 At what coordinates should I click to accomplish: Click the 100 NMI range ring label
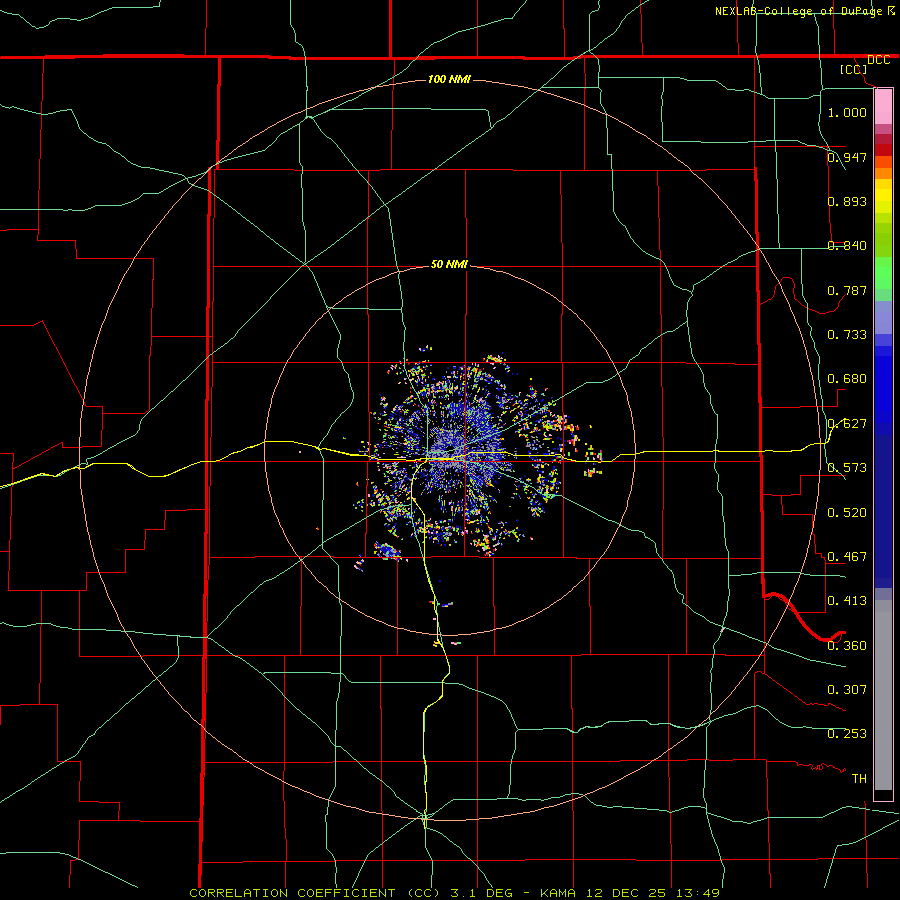449,79
